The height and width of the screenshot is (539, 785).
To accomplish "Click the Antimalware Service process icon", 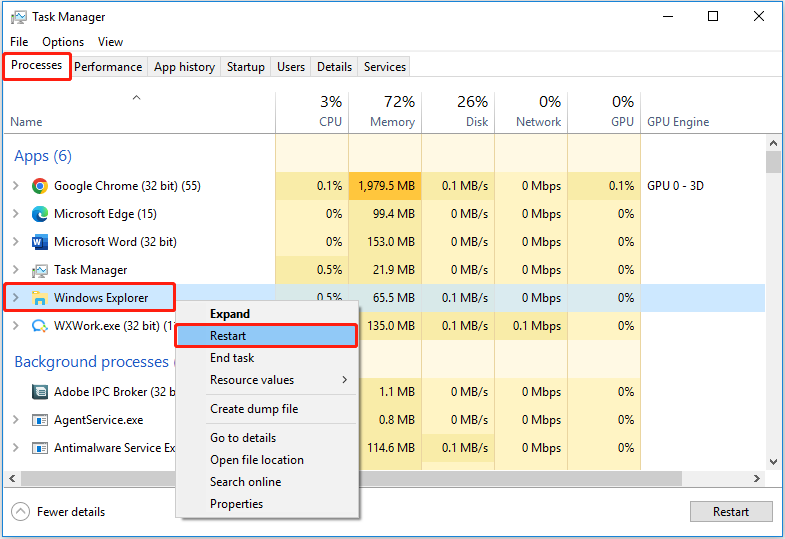I will click(x=40, y=448).
